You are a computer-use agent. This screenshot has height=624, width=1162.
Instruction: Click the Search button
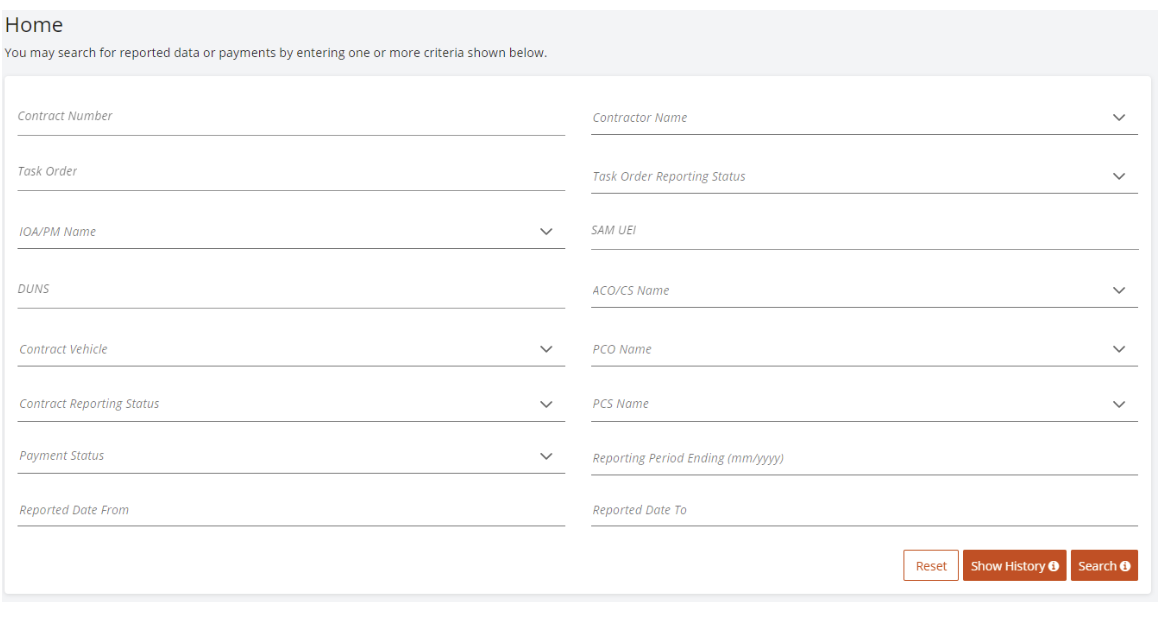1103,565
